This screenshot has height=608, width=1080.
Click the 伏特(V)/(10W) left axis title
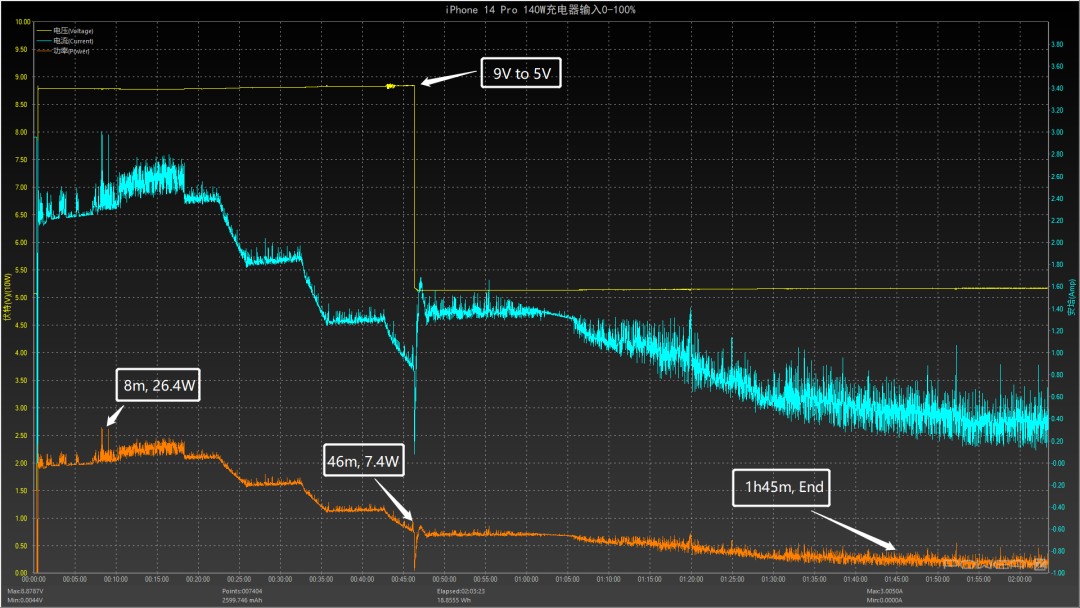coord(8,297)
